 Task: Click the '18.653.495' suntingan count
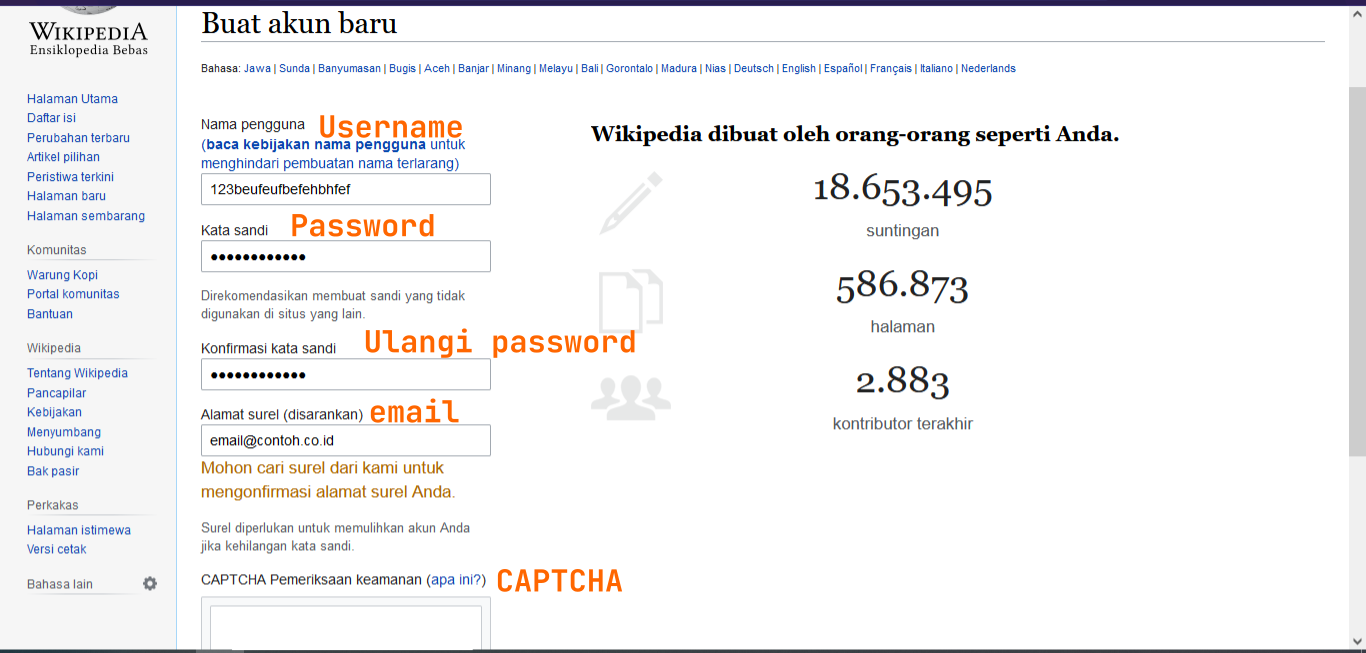click(902, 189)
